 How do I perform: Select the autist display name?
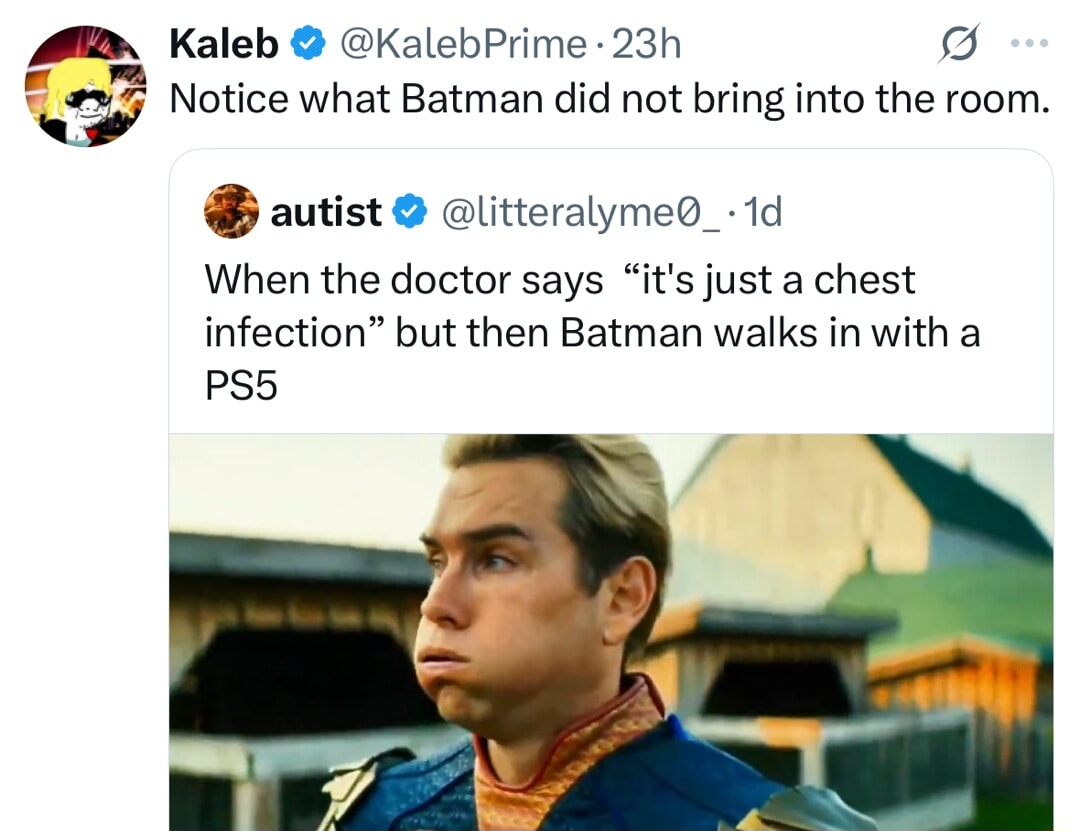coord(326,211)
